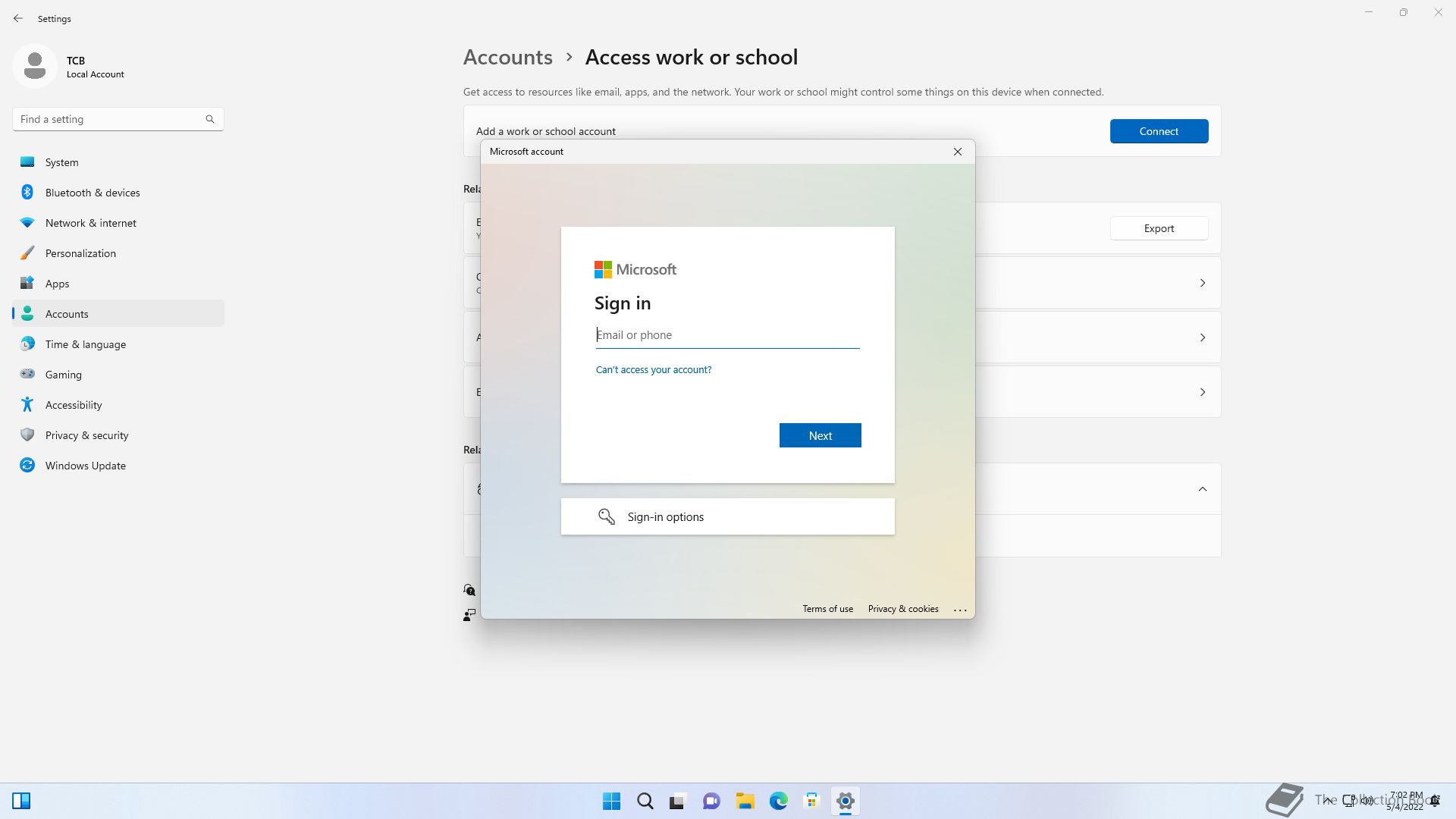The image size is (1456, 819).
Task: Click the Next button
Action: [820, 435]
